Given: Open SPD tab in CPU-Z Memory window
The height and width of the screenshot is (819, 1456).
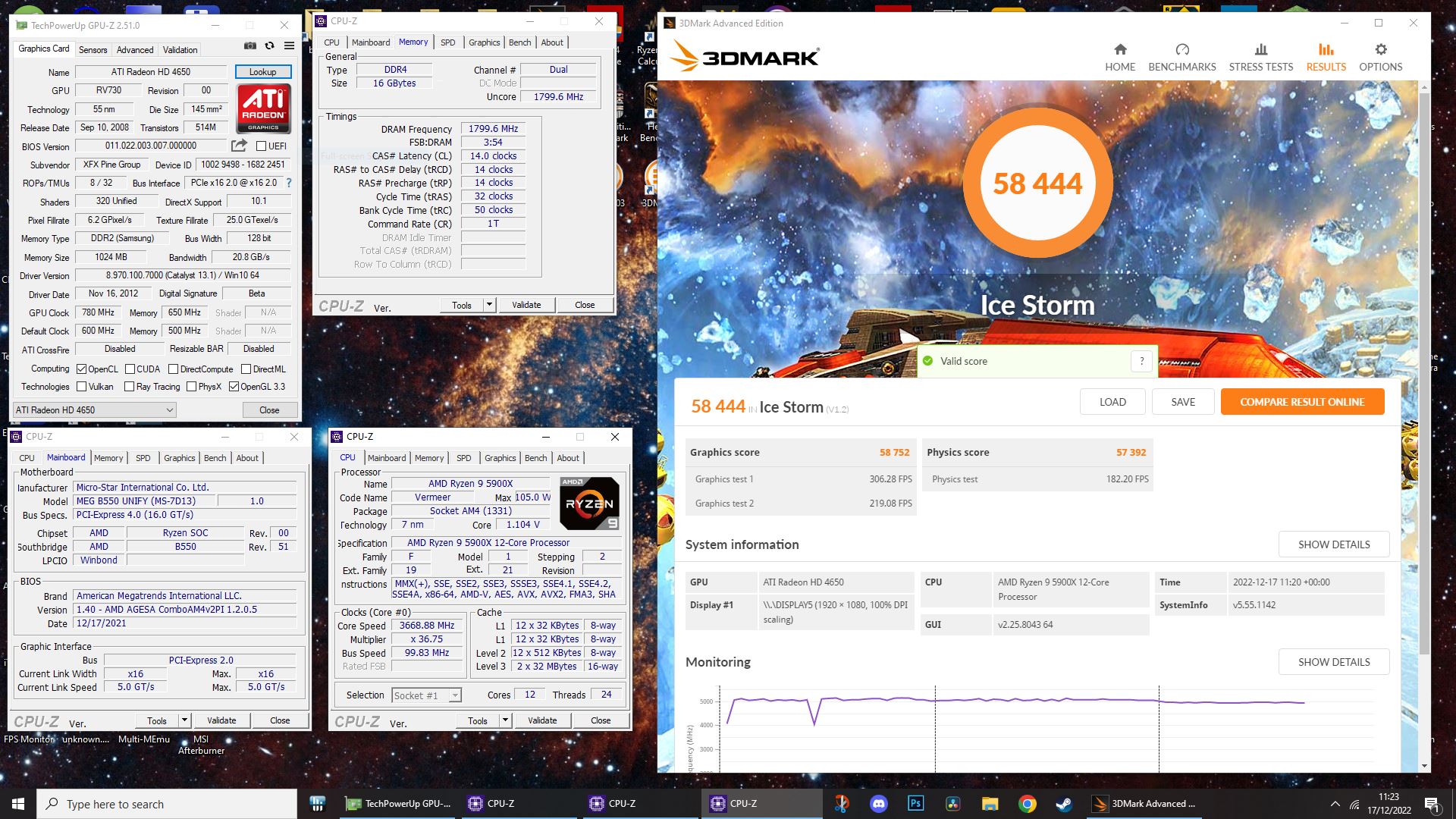Looking at the screenshot, I should [448, 42].
